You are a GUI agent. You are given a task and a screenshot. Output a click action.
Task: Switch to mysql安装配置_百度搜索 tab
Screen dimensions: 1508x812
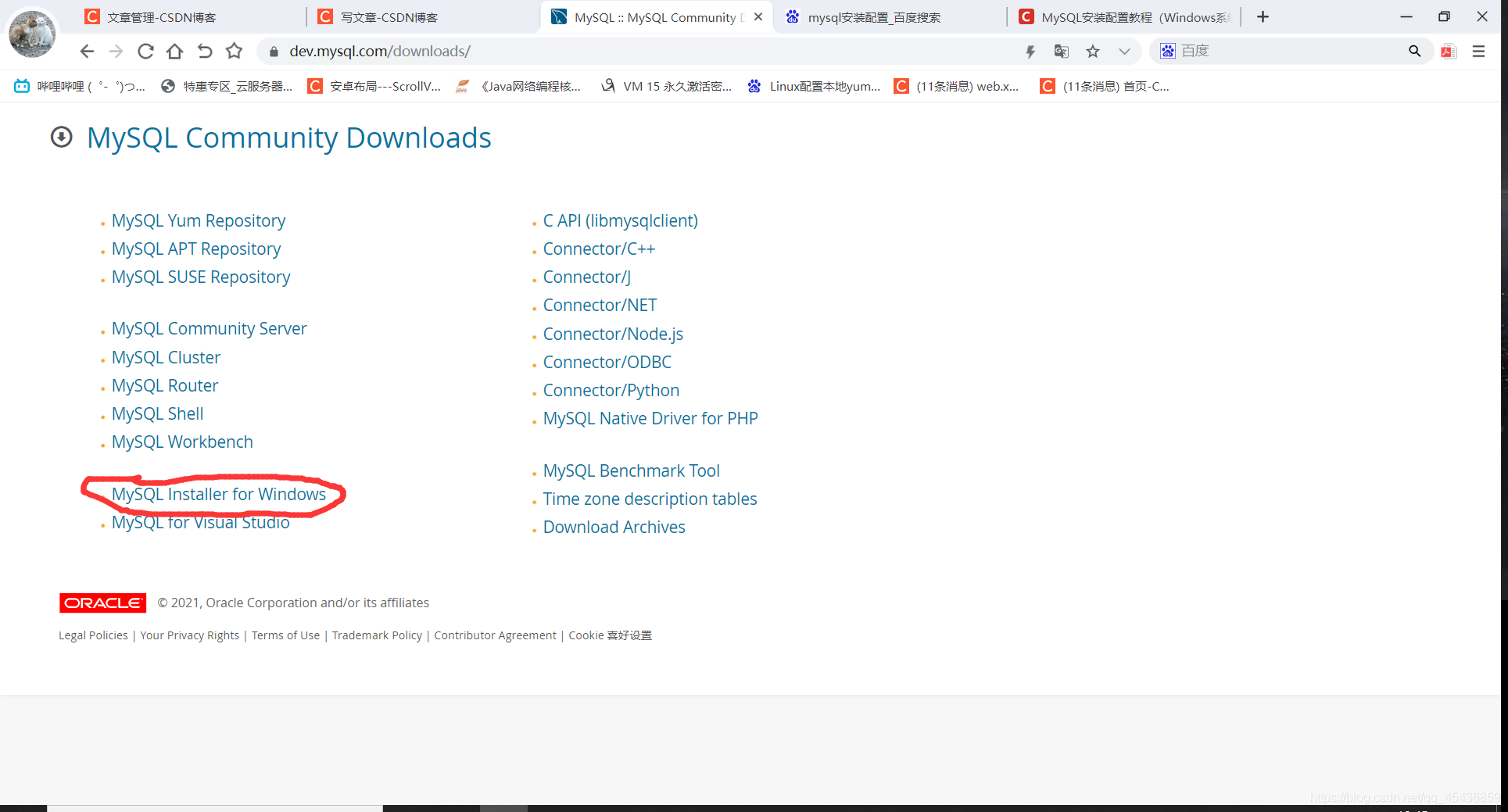[889, 17]
